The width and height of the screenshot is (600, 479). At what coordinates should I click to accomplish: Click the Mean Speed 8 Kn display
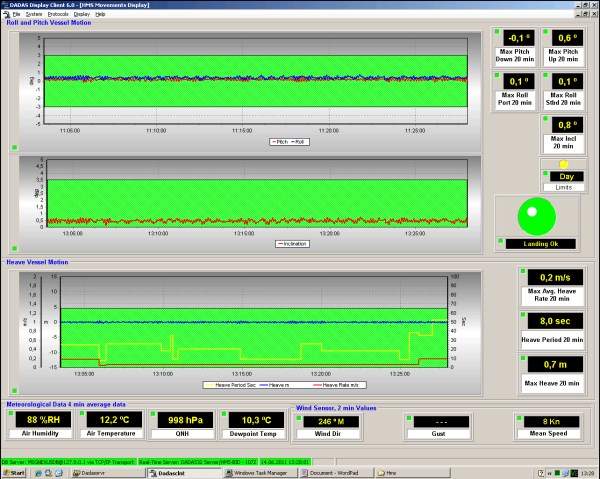(x=551, y=421)
